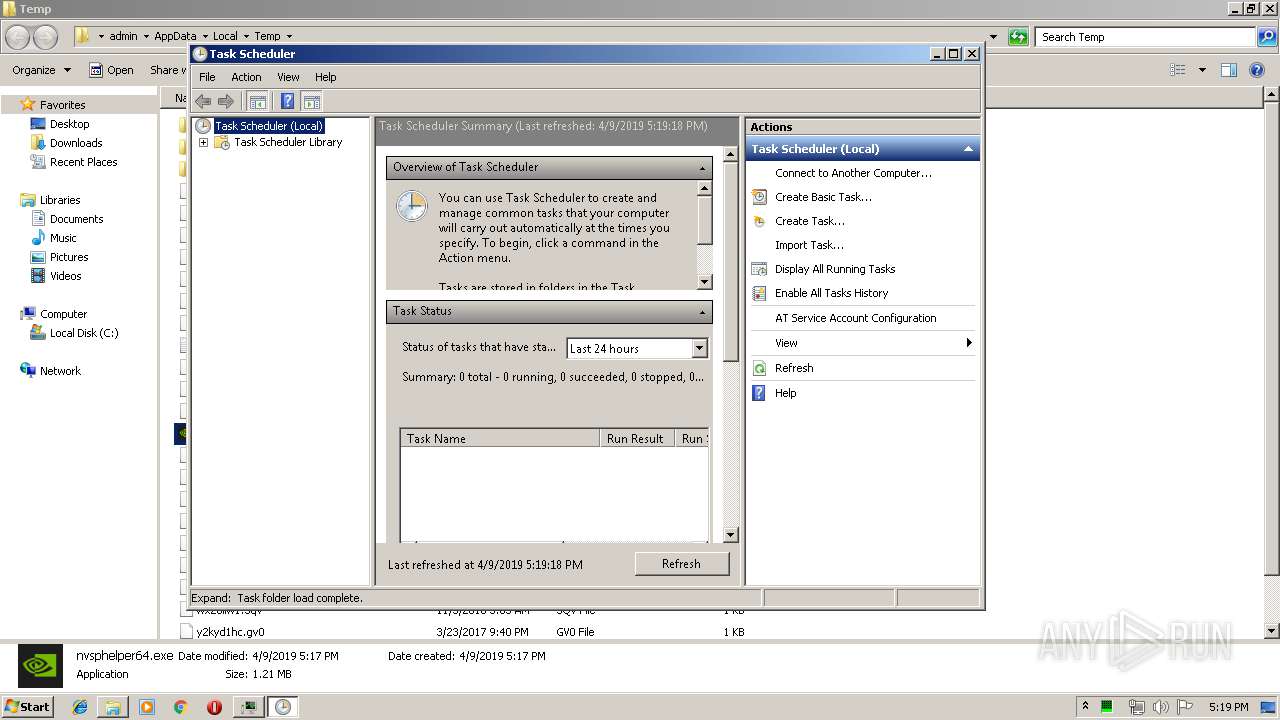Toggle the Action pane toolbar icon
1280x720 pixels.
point(312,101)
